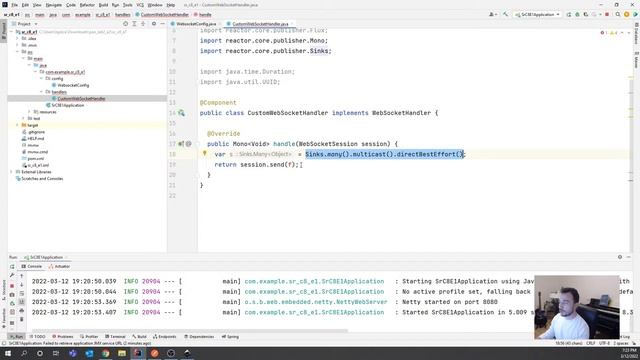This screenshot has height=360, width=640.
Task: Click the locate-in-project target icon
Action: click(x=126, y=24)
